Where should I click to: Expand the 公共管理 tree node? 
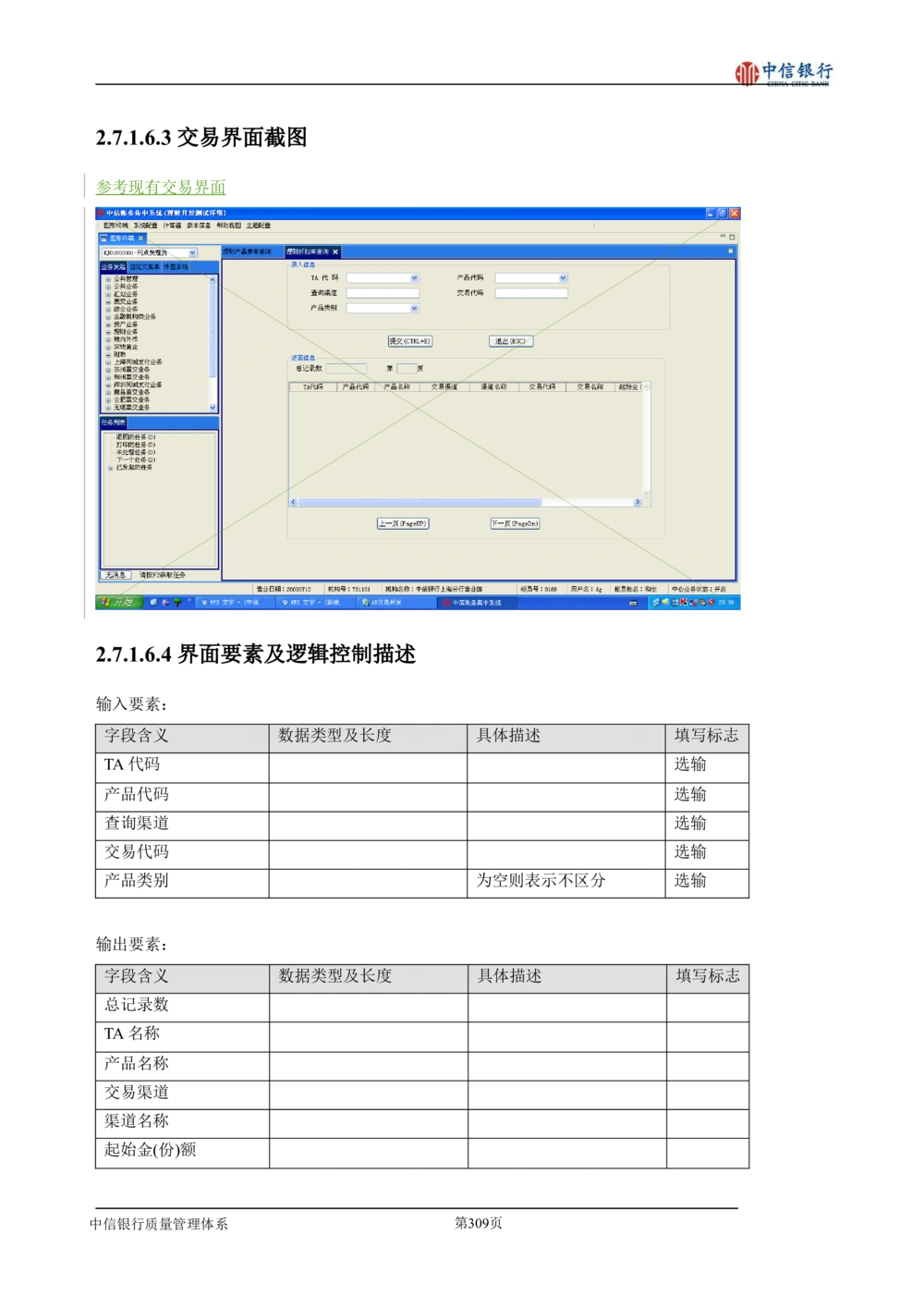coord(108,279)
